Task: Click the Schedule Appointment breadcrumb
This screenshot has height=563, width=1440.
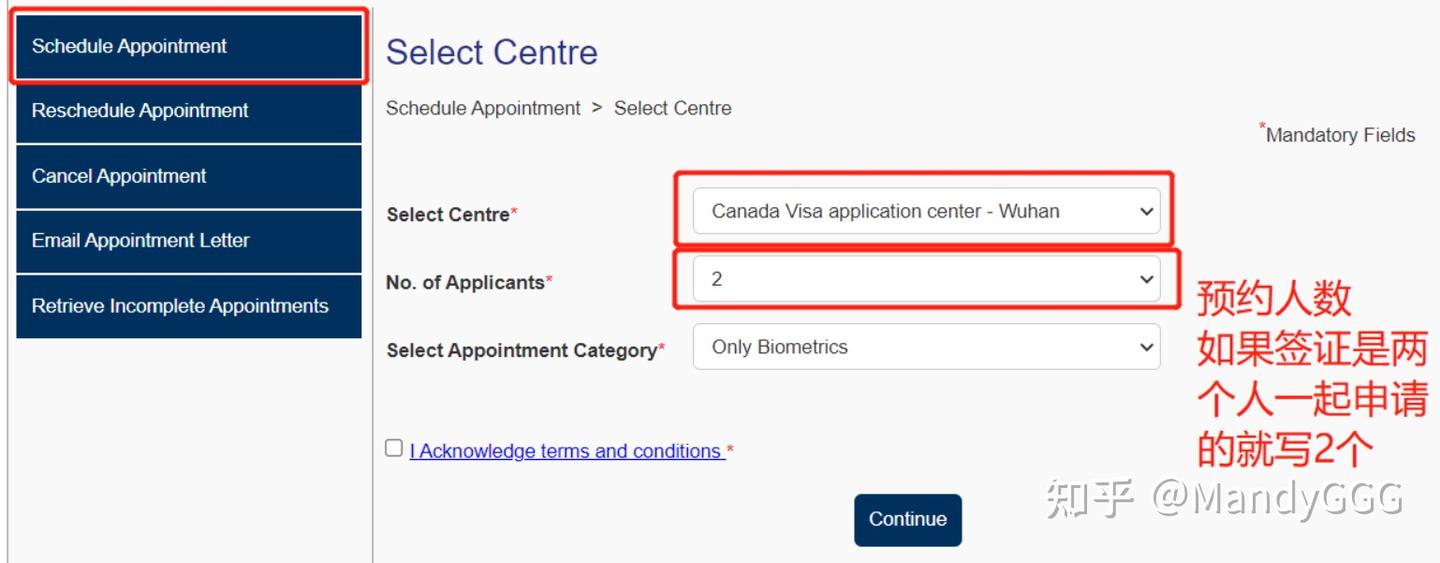Action: (483, 108)
